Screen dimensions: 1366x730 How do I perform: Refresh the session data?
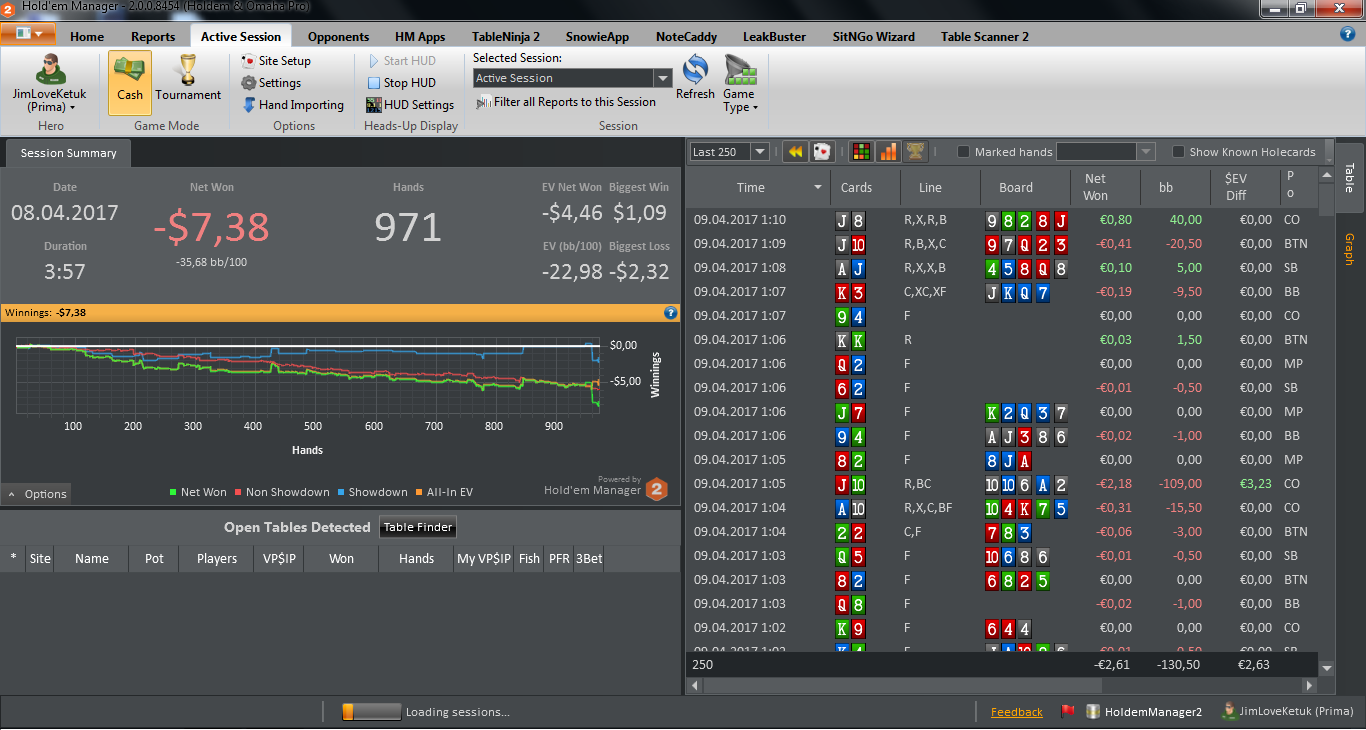695,78
